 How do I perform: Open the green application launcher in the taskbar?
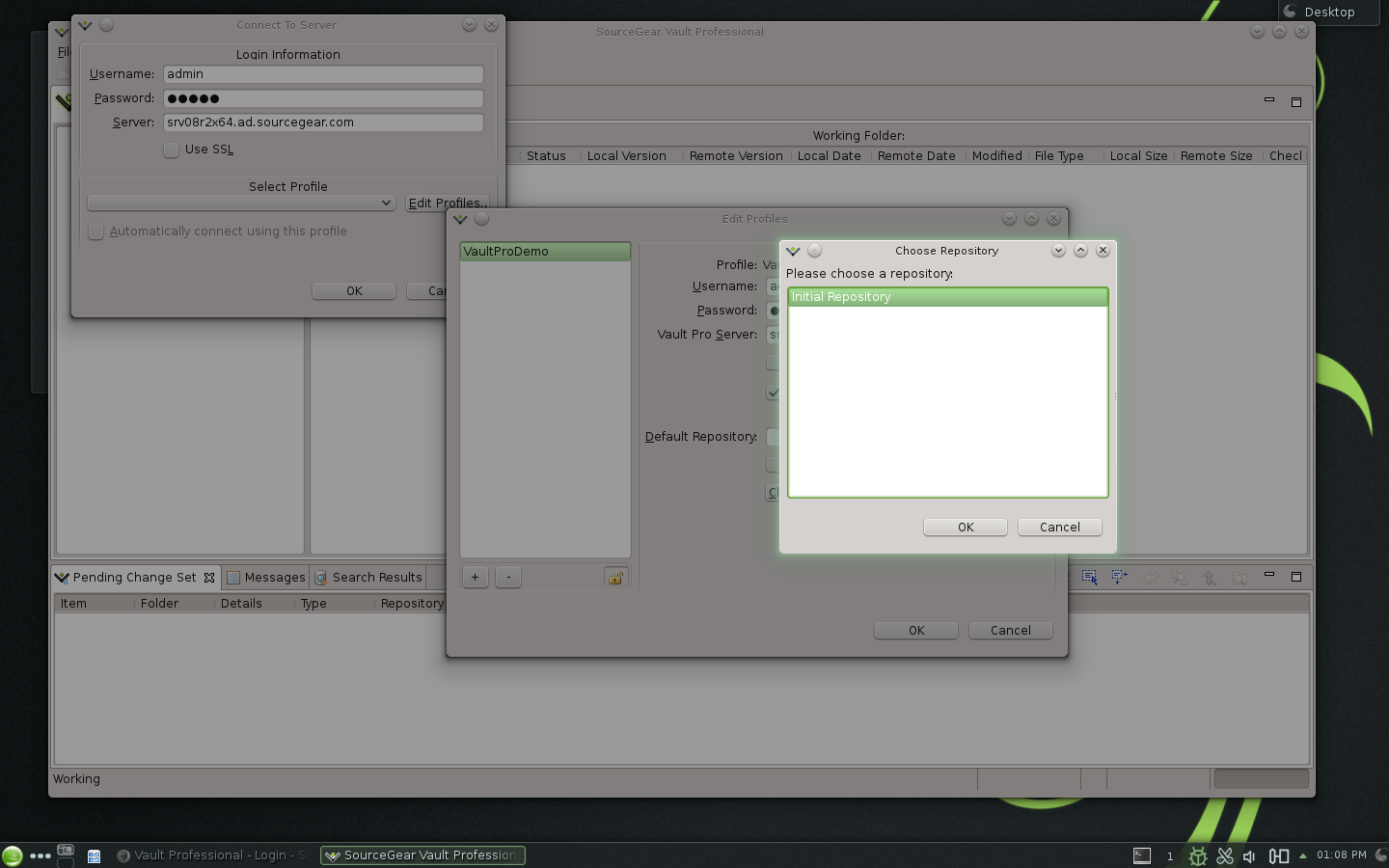pos(12,855)
